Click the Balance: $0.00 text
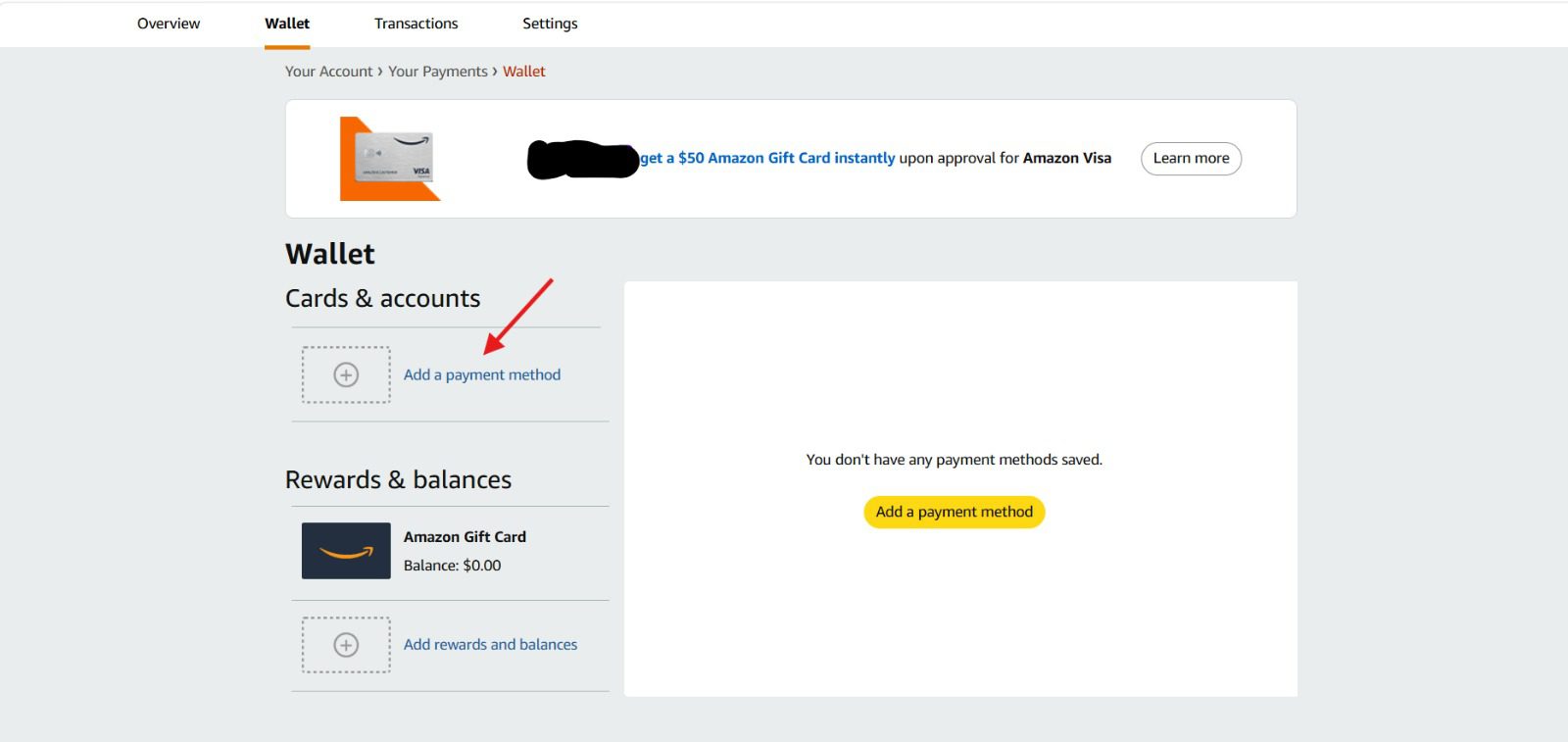The image size is (1568, 742). click(x=452, y=566)
